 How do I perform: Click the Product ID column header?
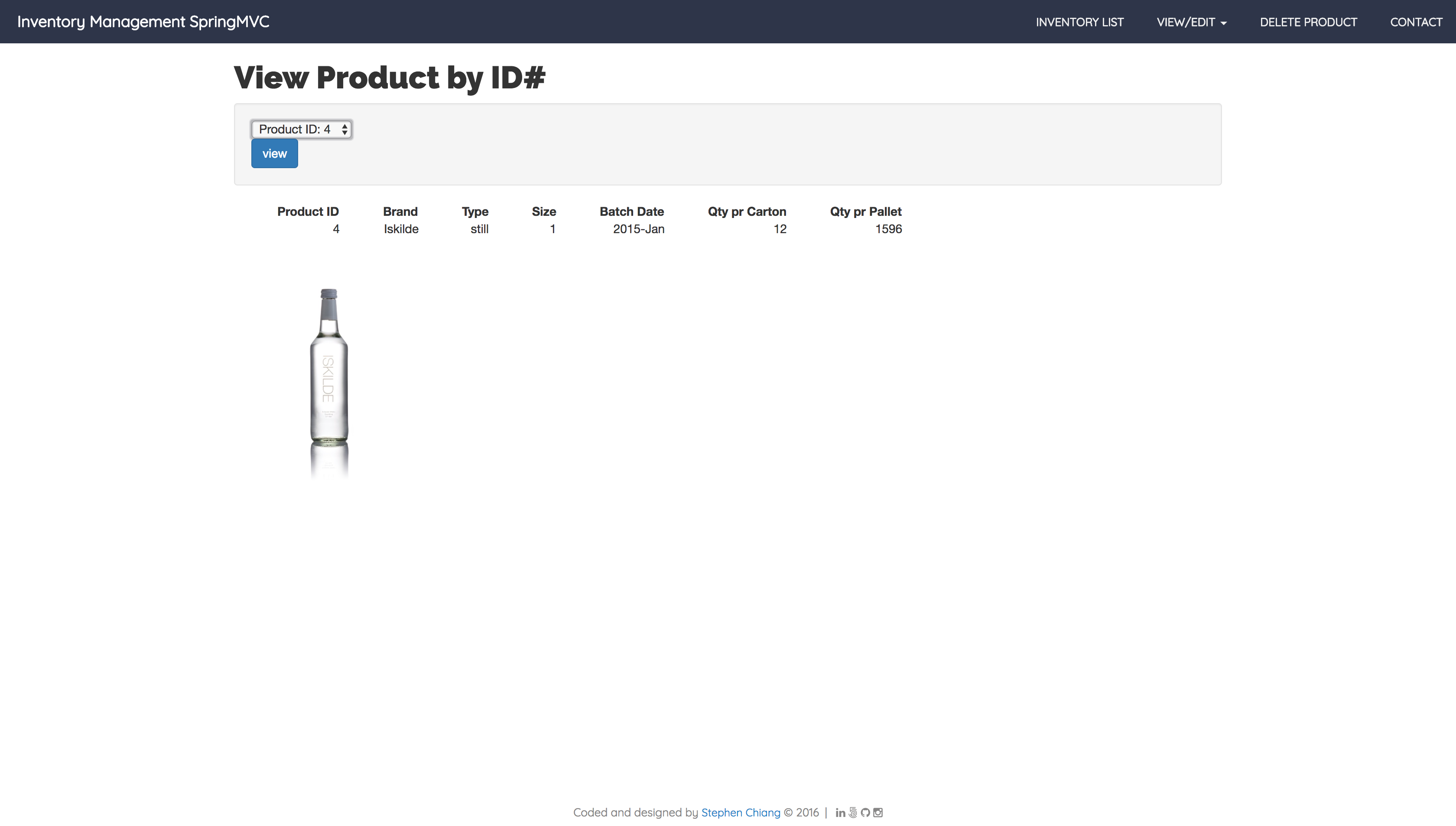point(307,211)
